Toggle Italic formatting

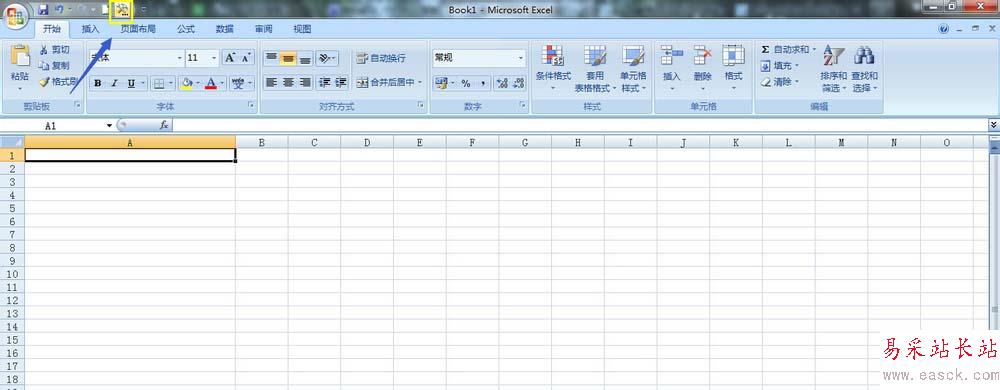click(115, 83)
